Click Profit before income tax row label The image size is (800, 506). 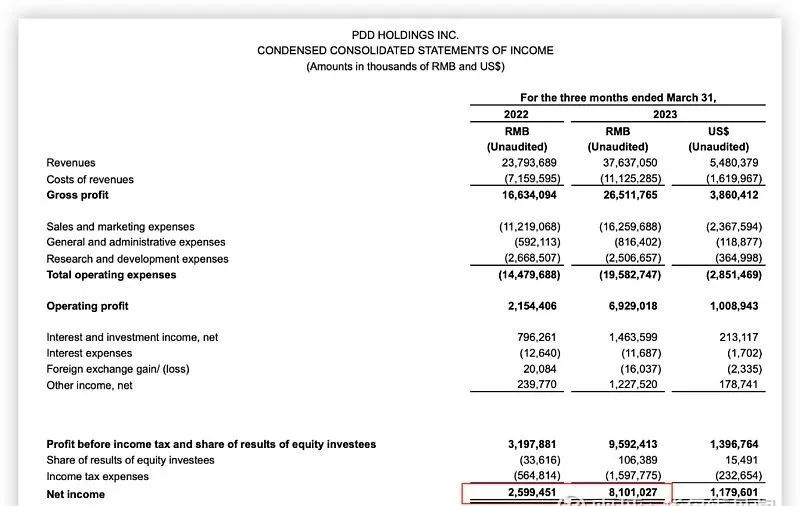click(x=211, y=444)
